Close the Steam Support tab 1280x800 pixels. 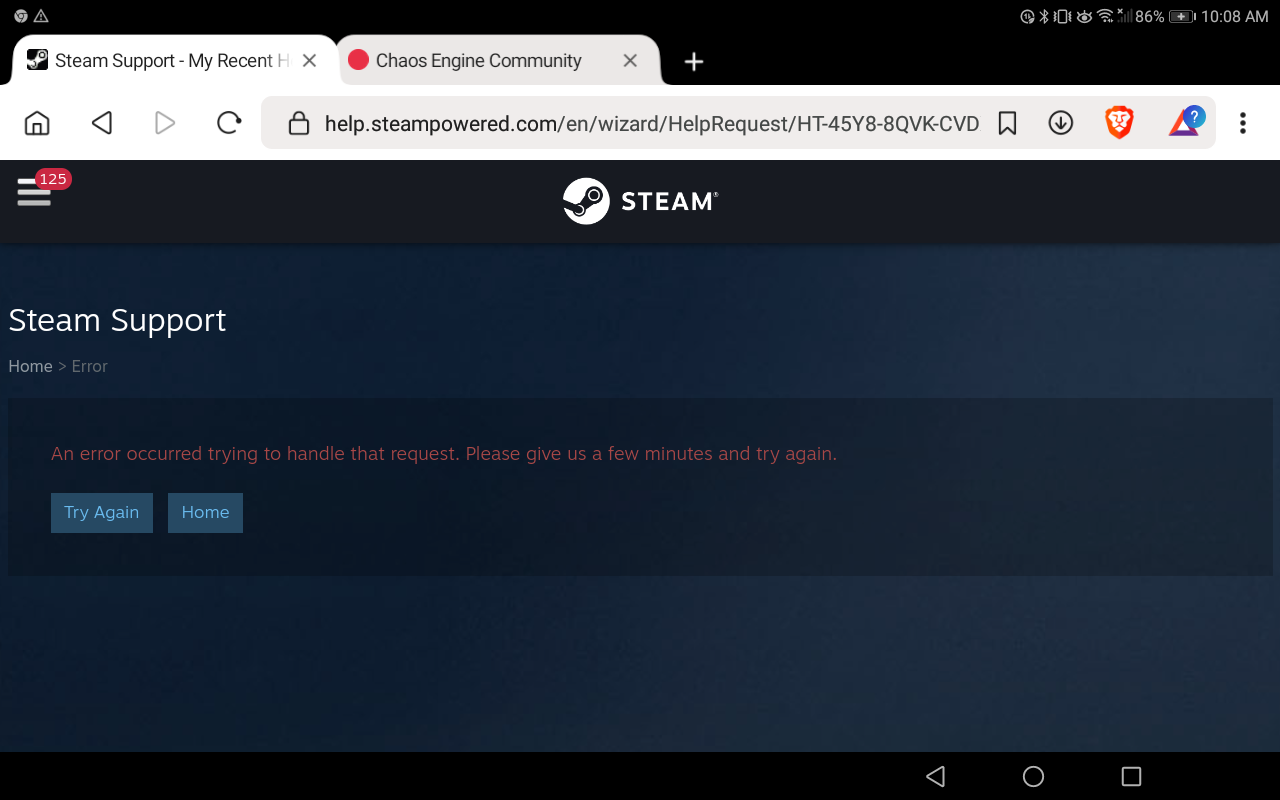[x=309, y=61]
